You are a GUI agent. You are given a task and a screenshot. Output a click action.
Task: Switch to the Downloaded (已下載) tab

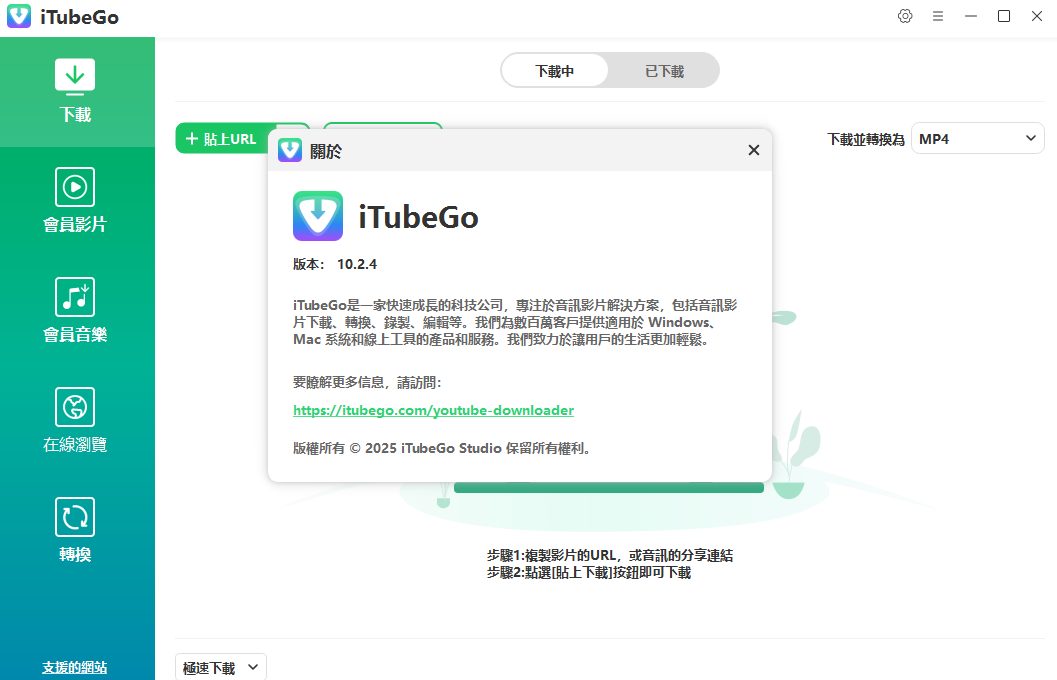point(664,71)
